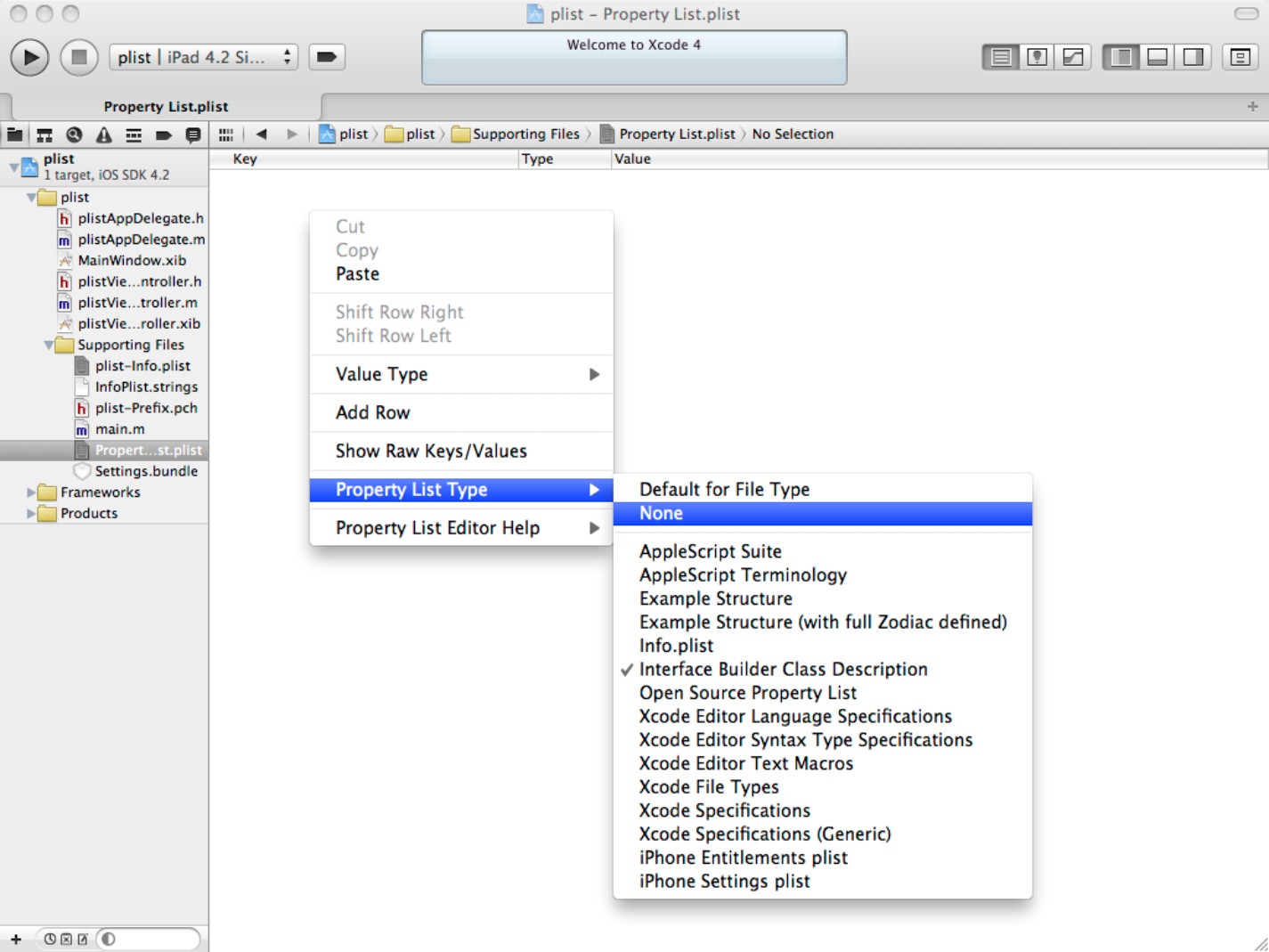Switch to the Version editor
Screen dimensions: 1269x952
point(1073,57)
